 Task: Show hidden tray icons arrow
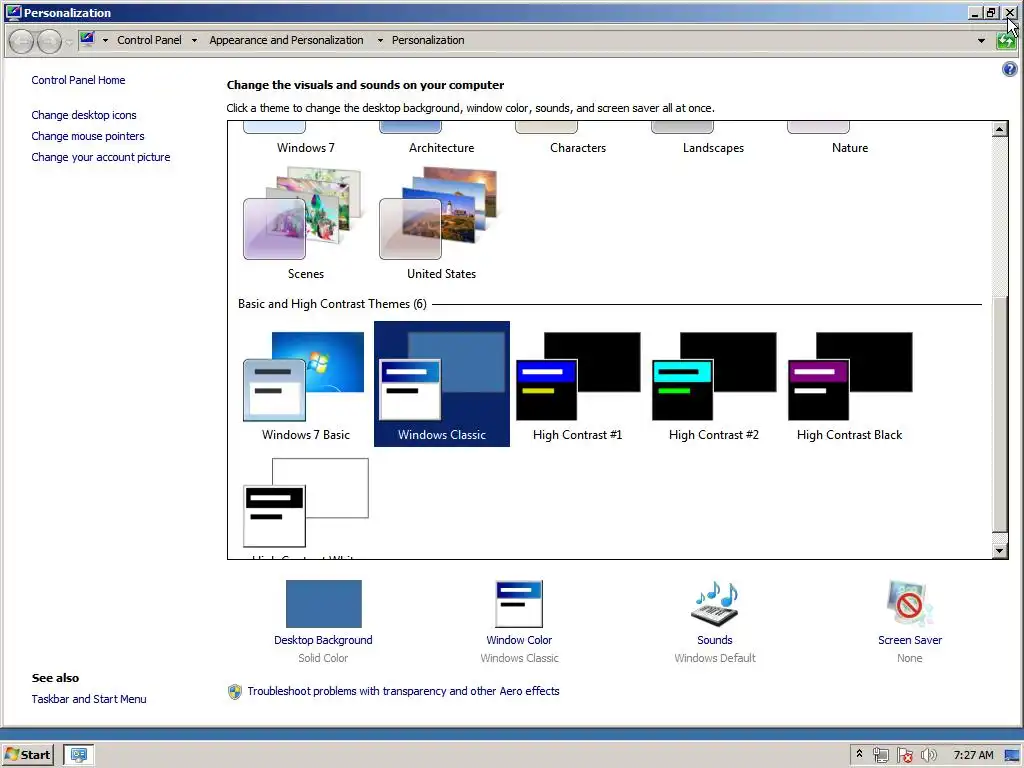(859, 754)
